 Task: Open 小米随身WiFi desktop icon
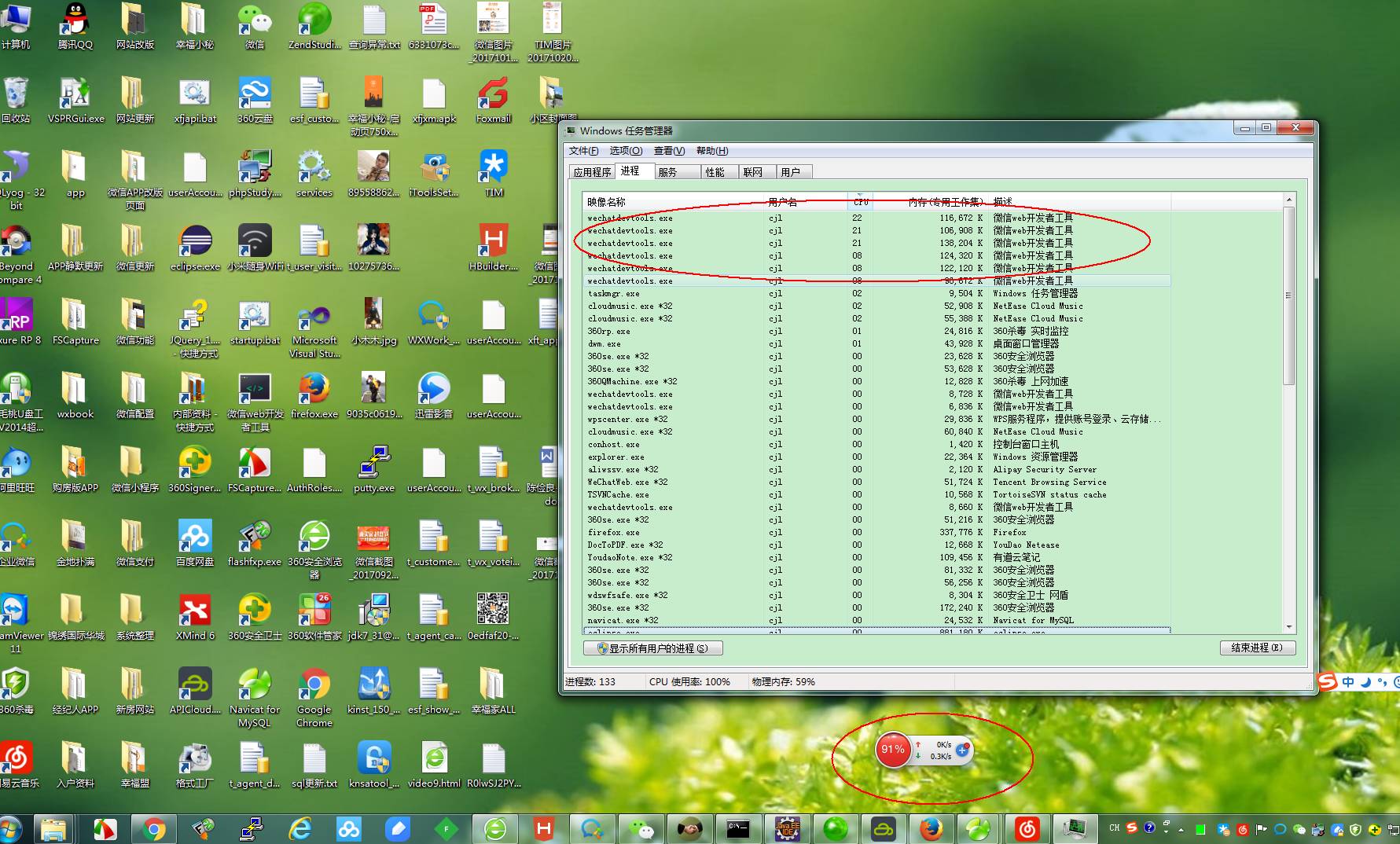255,248
